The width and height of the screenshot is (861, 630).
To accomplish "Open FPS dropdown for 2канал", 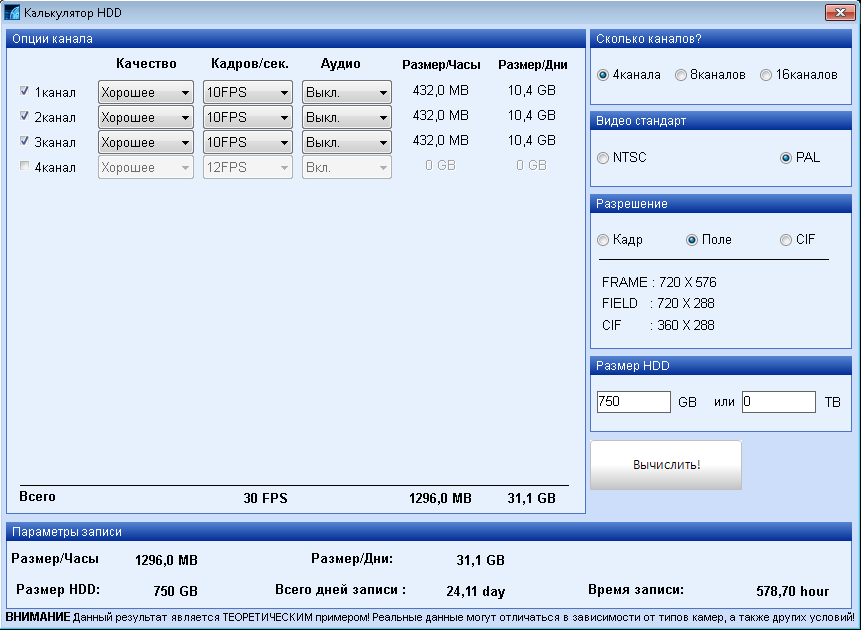I will coord(248,117).
